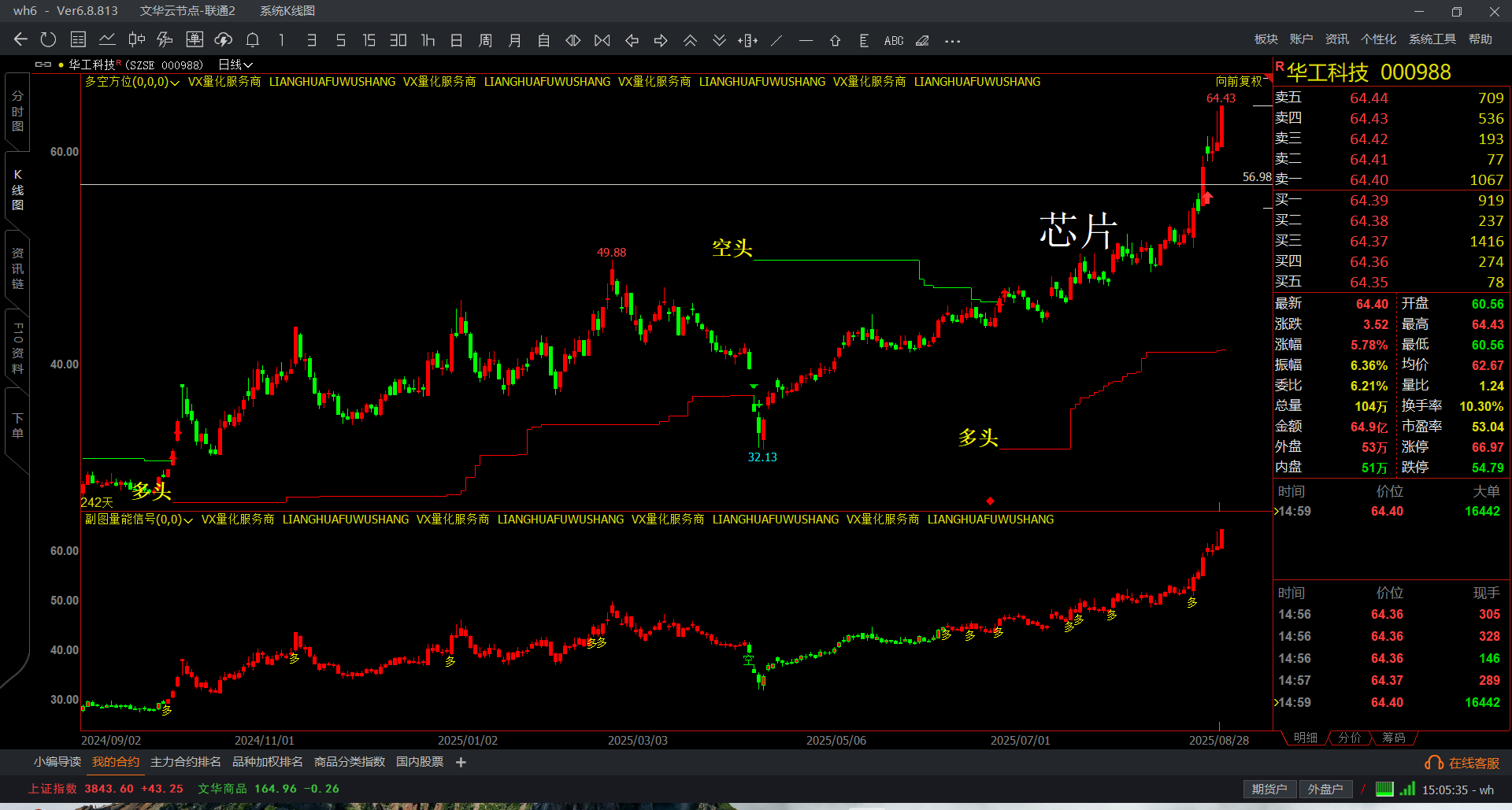Open the 资讯链 side tab

pyautogui.click(x=17, y=268)
